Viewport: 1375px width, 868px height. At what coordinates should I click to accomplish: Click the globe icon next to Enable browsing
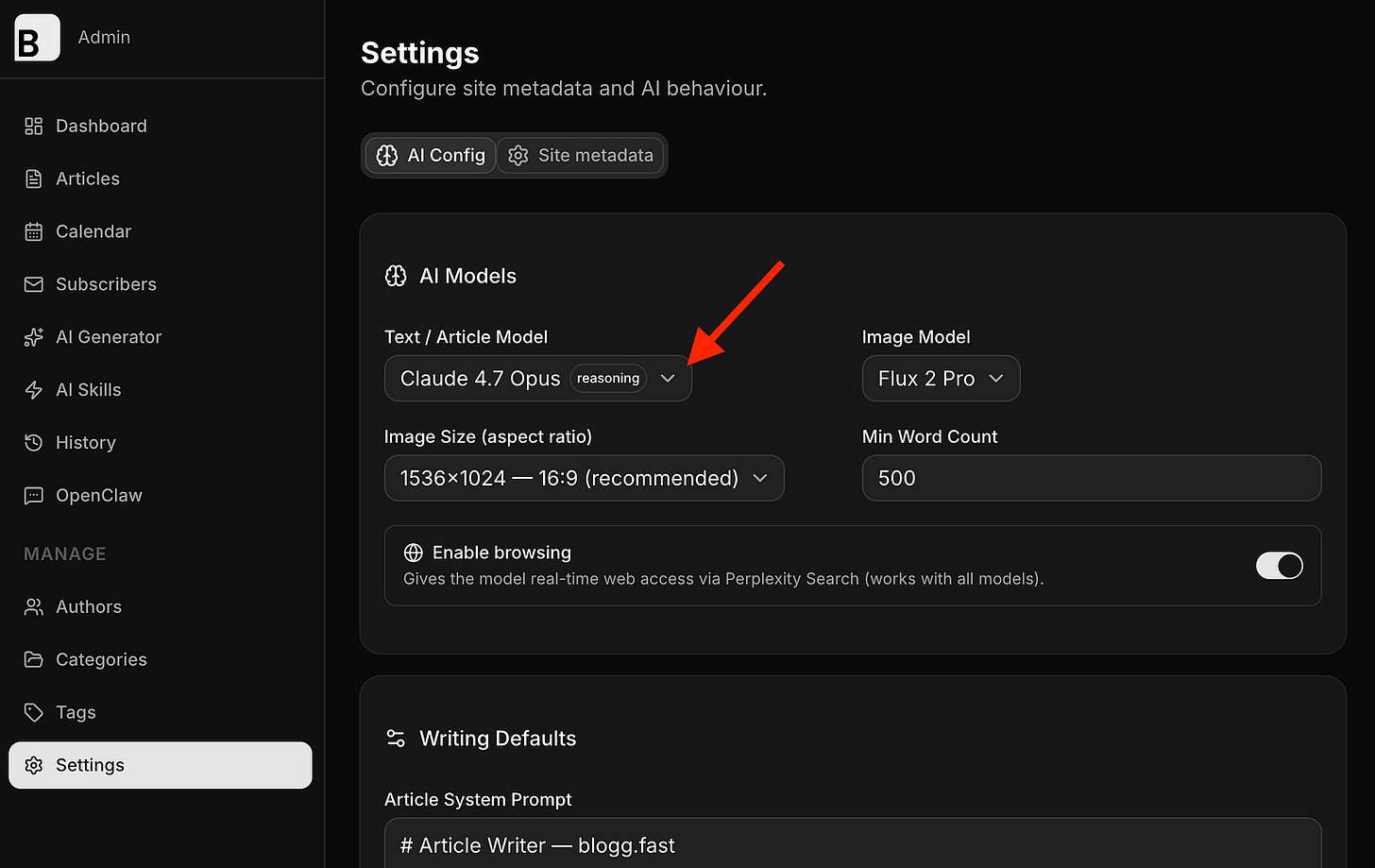(414, 553)
